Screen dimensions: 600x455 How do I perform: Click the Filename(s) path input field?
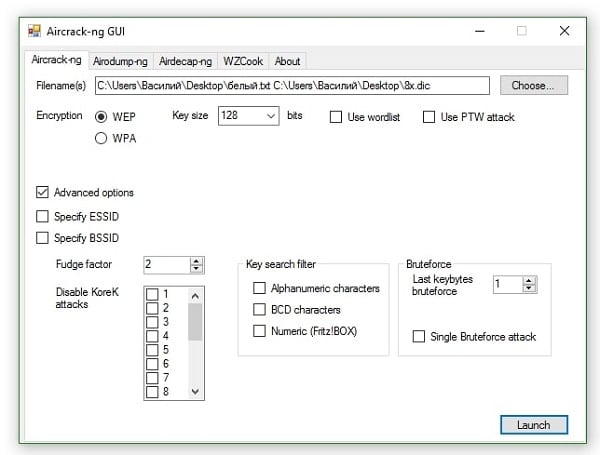(292, 86)
